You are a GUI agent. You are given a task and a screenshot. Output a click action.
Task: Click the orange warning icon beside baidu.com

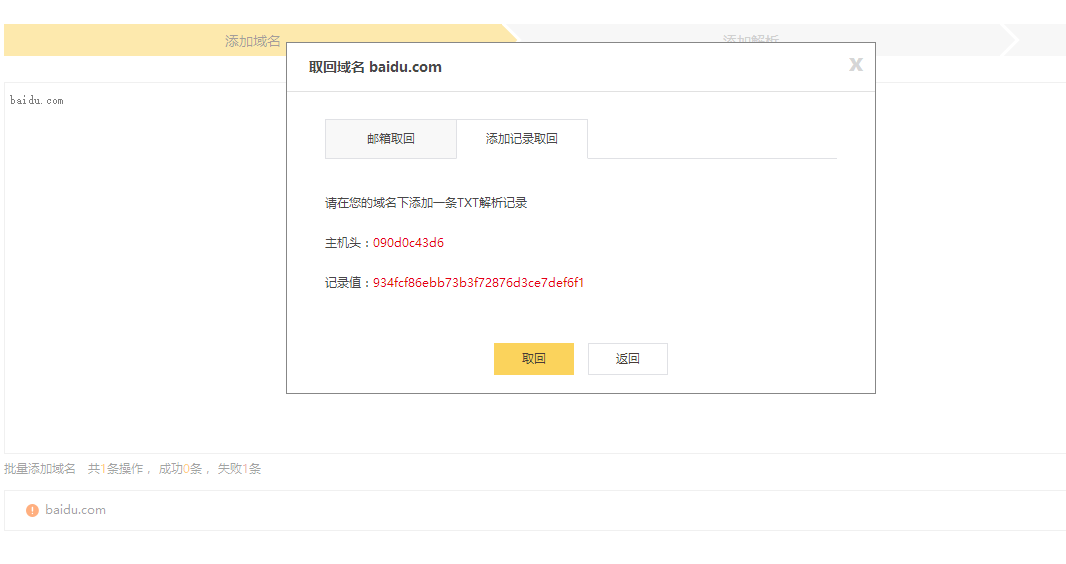[x=32, y=510]
